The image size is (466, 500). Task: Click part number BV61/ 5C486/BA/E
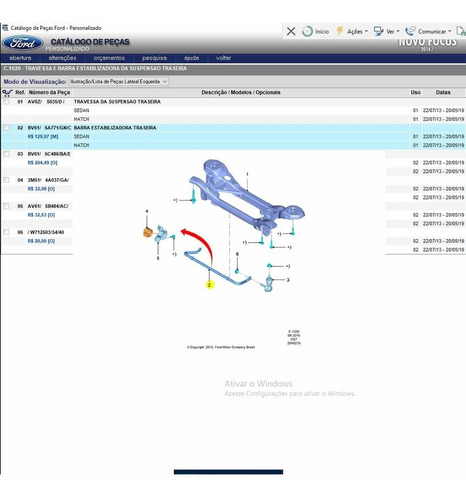(x=49, y=154)
